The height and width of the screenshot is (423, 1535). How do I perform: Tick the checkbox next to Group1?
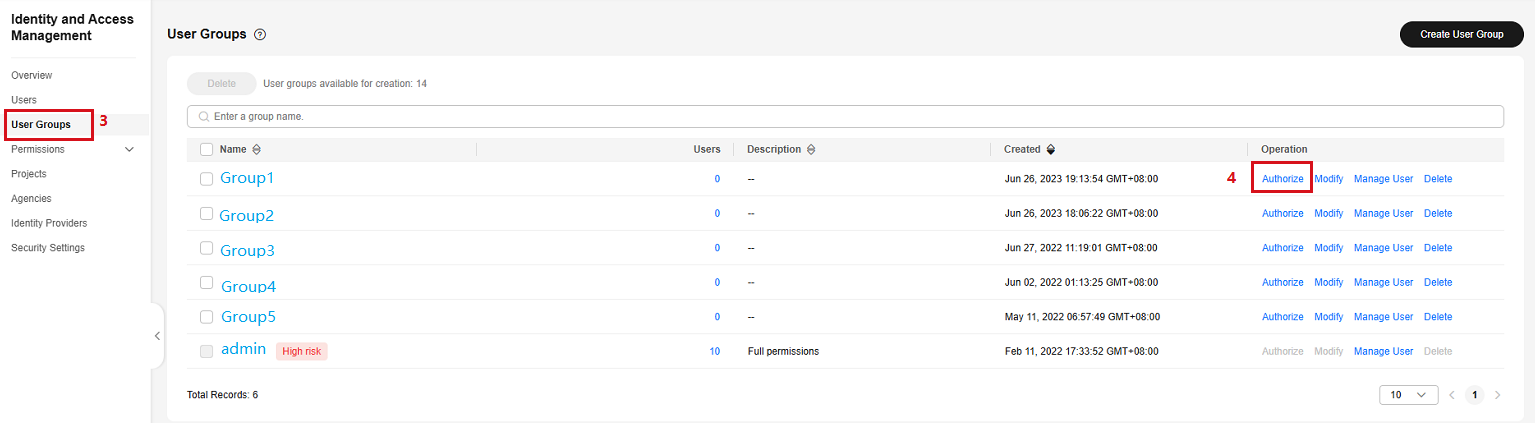[x=207, y=179]
